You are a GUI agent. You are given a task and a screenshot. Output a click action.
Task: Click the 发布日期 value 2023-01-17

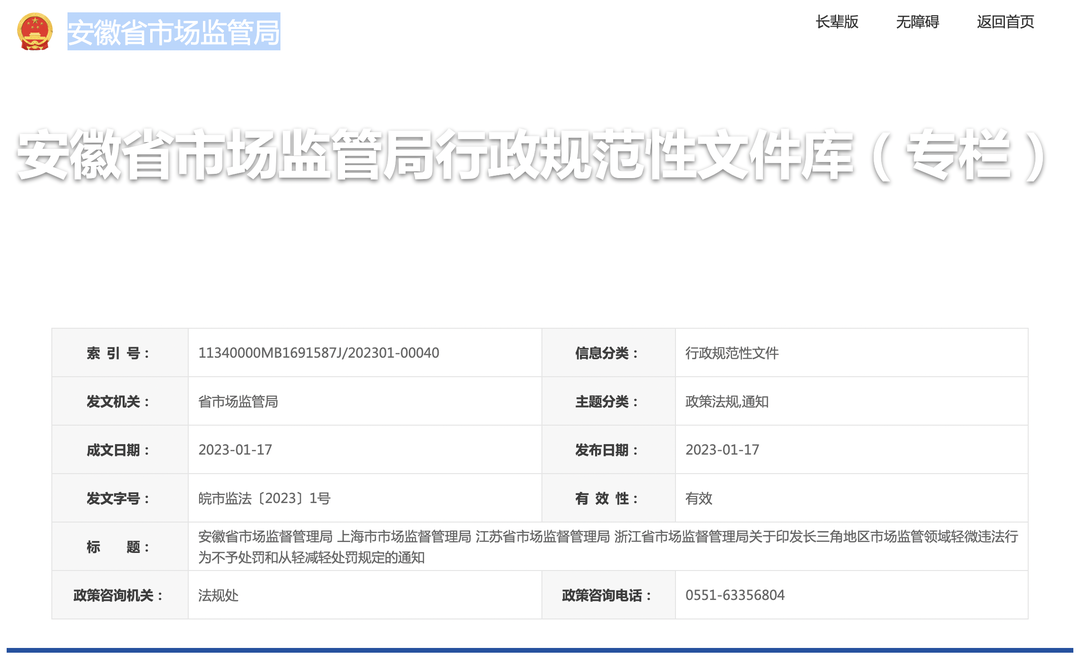(x=722, y=450)
